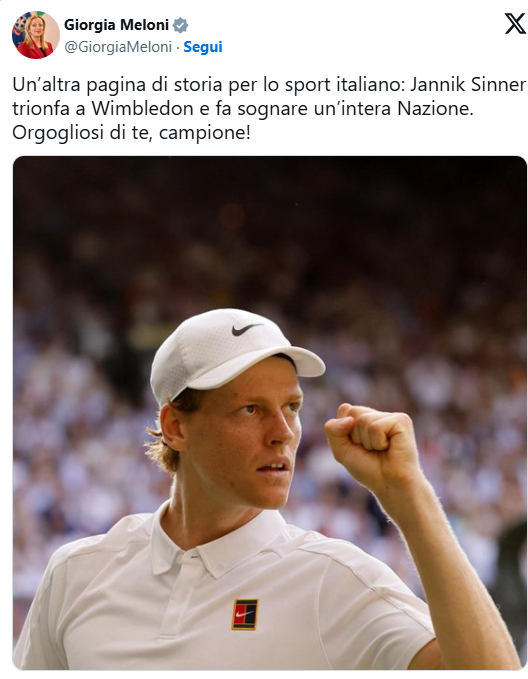The image size is (528, 679).
Task: Open the X logo link
Action: tap(515, 24)
